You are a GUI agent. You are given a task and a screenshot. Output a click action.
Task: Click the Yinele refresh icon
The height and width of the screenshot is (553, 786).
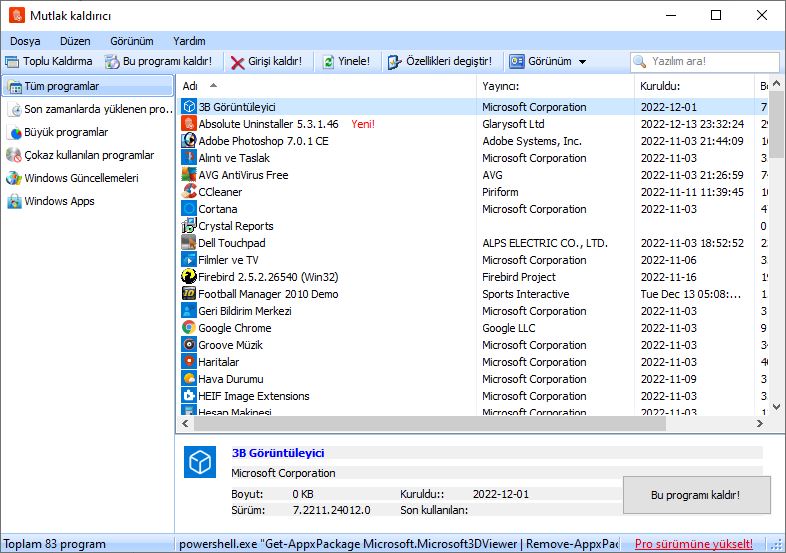click(328, 62)
